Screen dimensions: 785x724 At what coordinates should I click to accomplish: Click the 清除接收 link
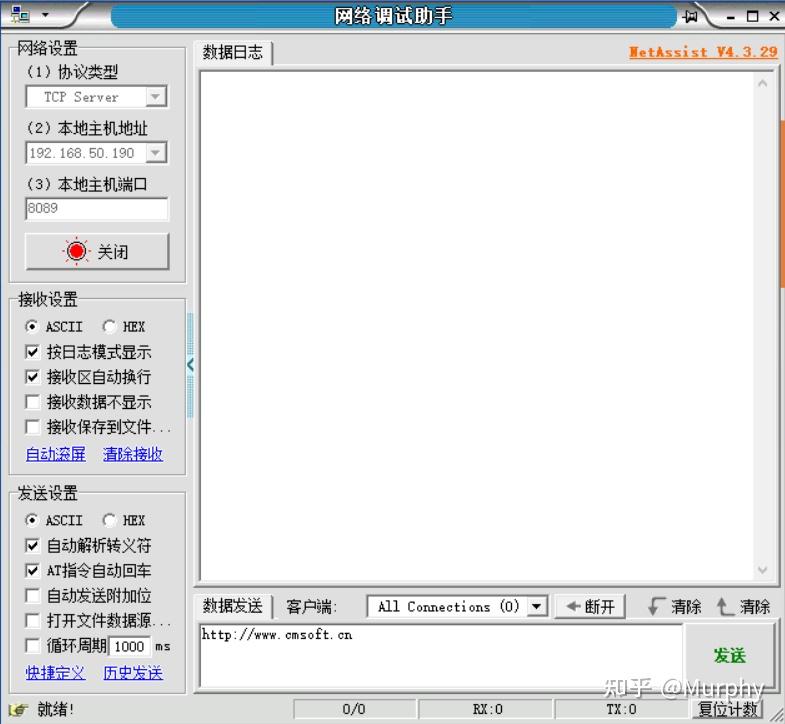(133, 454)
